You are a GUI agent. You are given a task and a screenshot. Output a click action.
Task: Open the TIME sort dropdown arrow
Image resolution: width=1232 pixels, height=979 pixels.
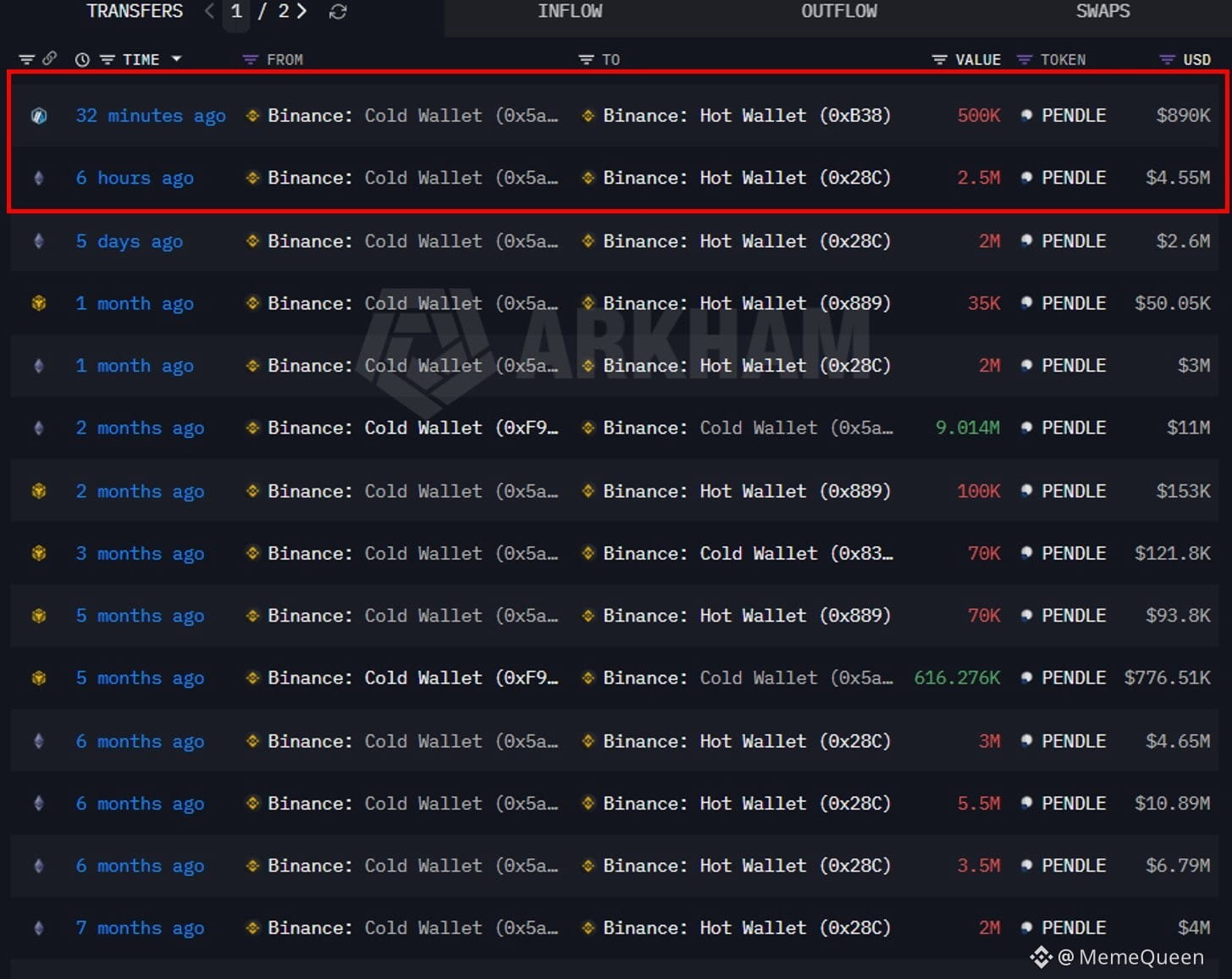176,59
